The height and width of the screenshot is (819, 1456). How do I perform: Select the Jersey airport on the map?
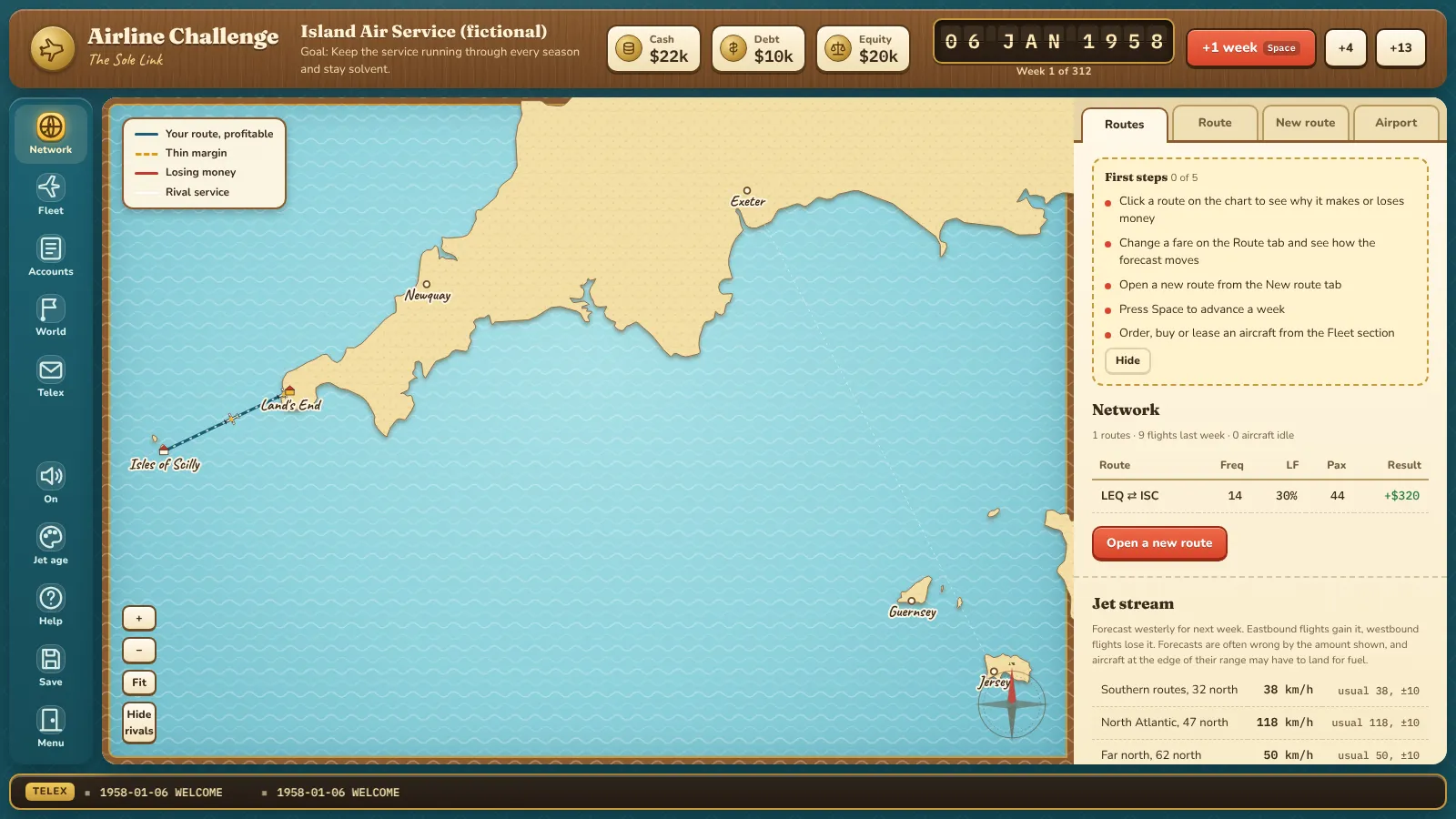click(x=994, y=672)
